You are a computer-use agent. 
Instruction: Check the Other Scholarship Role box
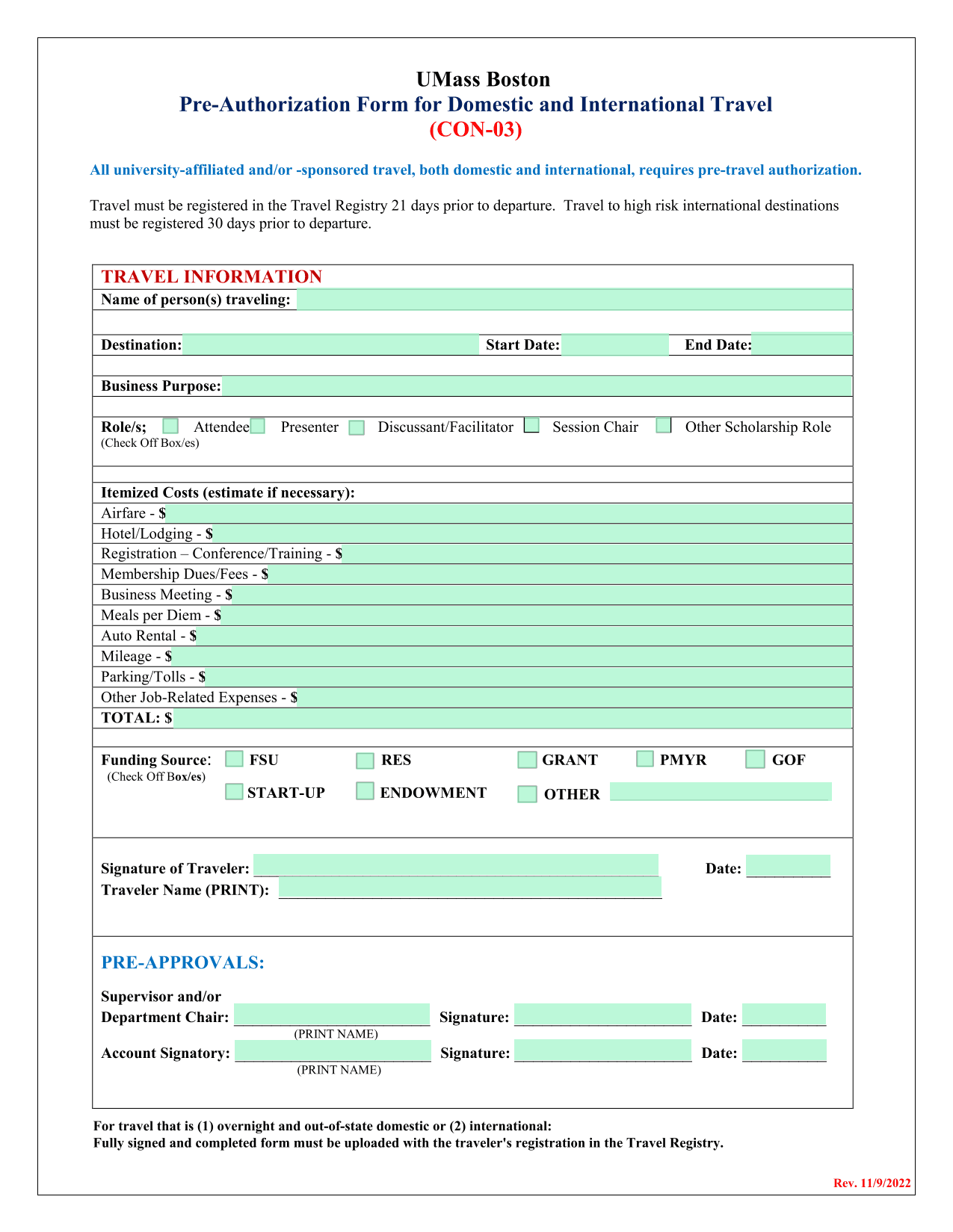pyautogui.click(x=664, y=425)
